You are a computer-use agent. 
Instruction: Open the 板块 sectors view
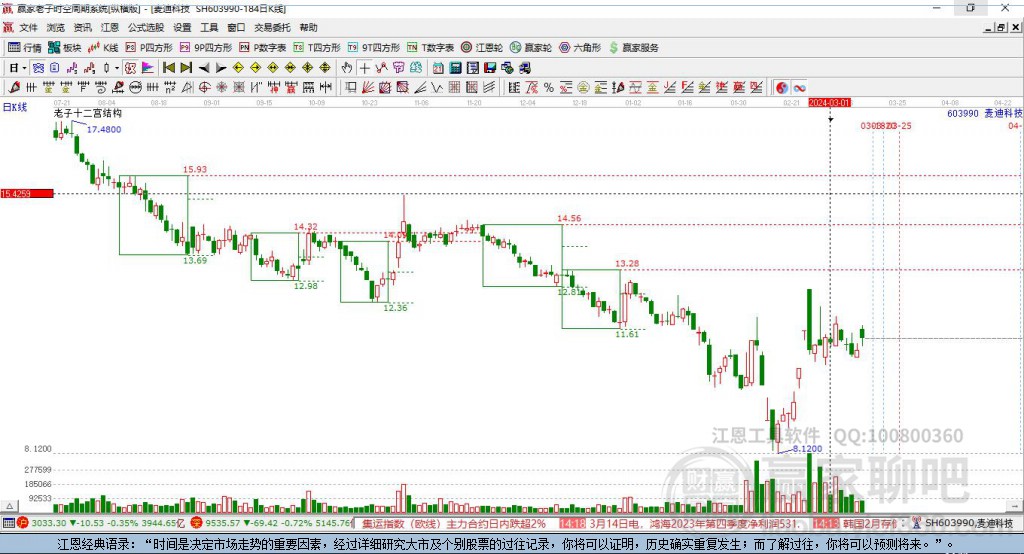coord(65,48)
